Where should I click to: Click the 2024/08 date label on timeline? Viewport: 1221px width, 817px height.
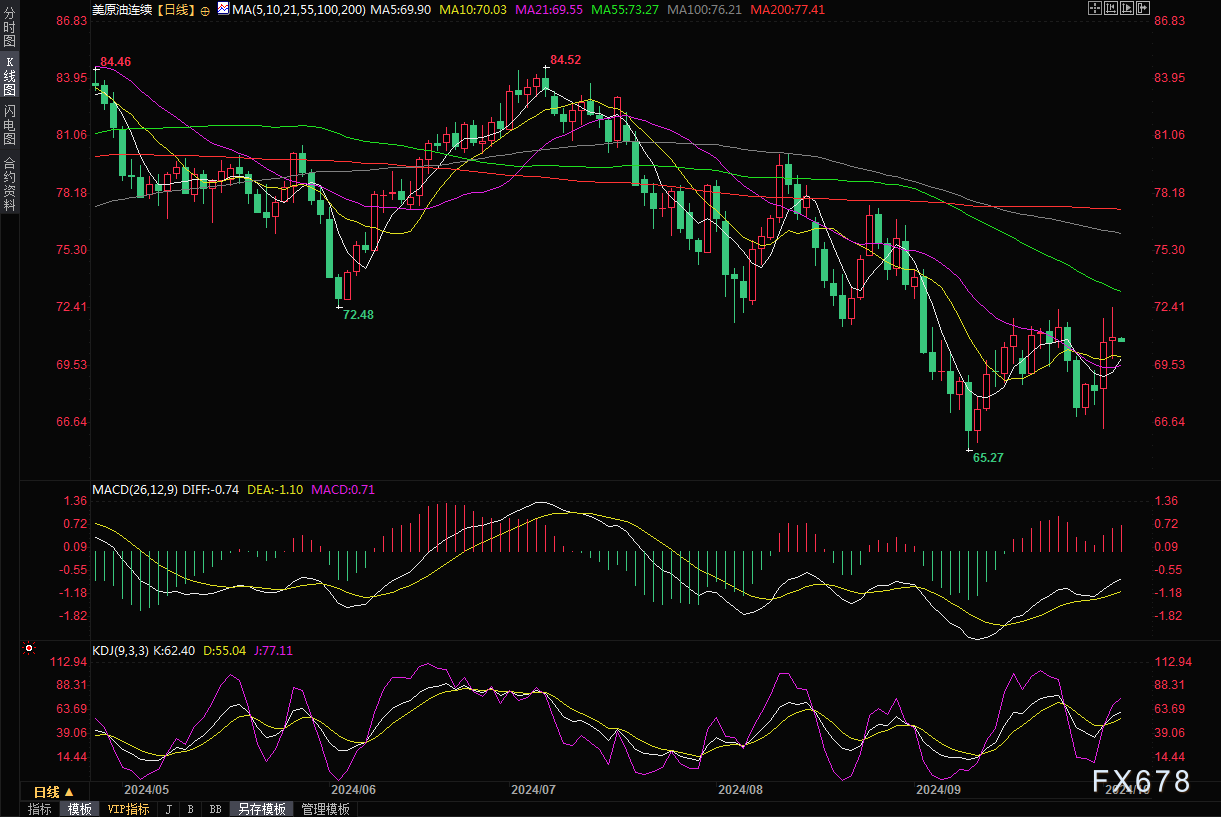click(x=740, y=789)
